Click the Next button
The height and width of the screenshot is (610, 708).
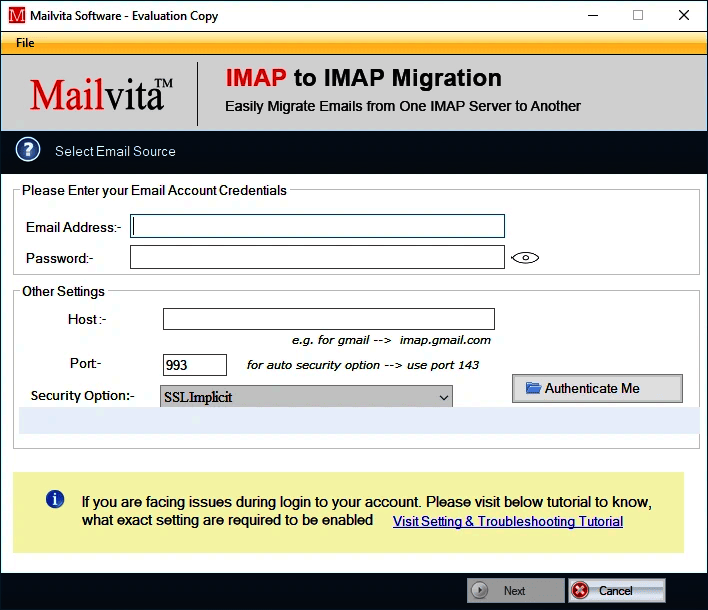[x=515, y=590]
